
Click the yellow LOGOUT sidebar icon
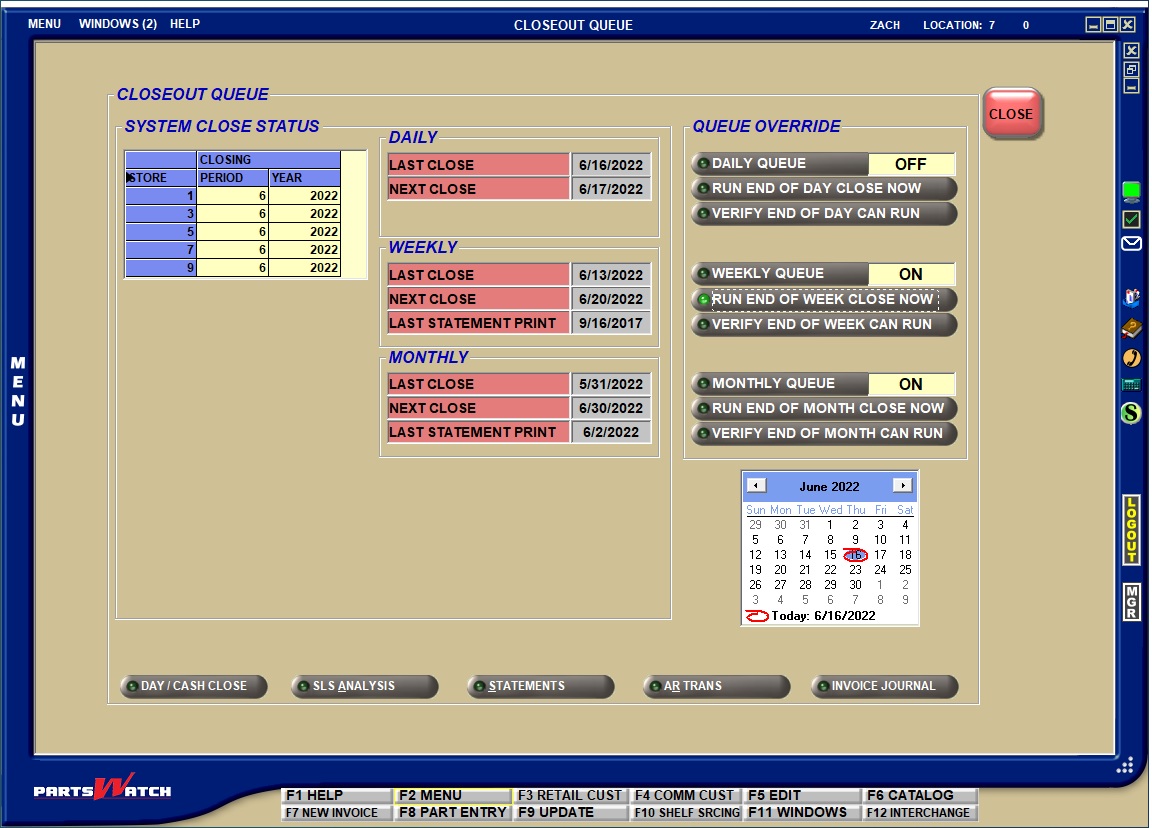(1131, 529)
